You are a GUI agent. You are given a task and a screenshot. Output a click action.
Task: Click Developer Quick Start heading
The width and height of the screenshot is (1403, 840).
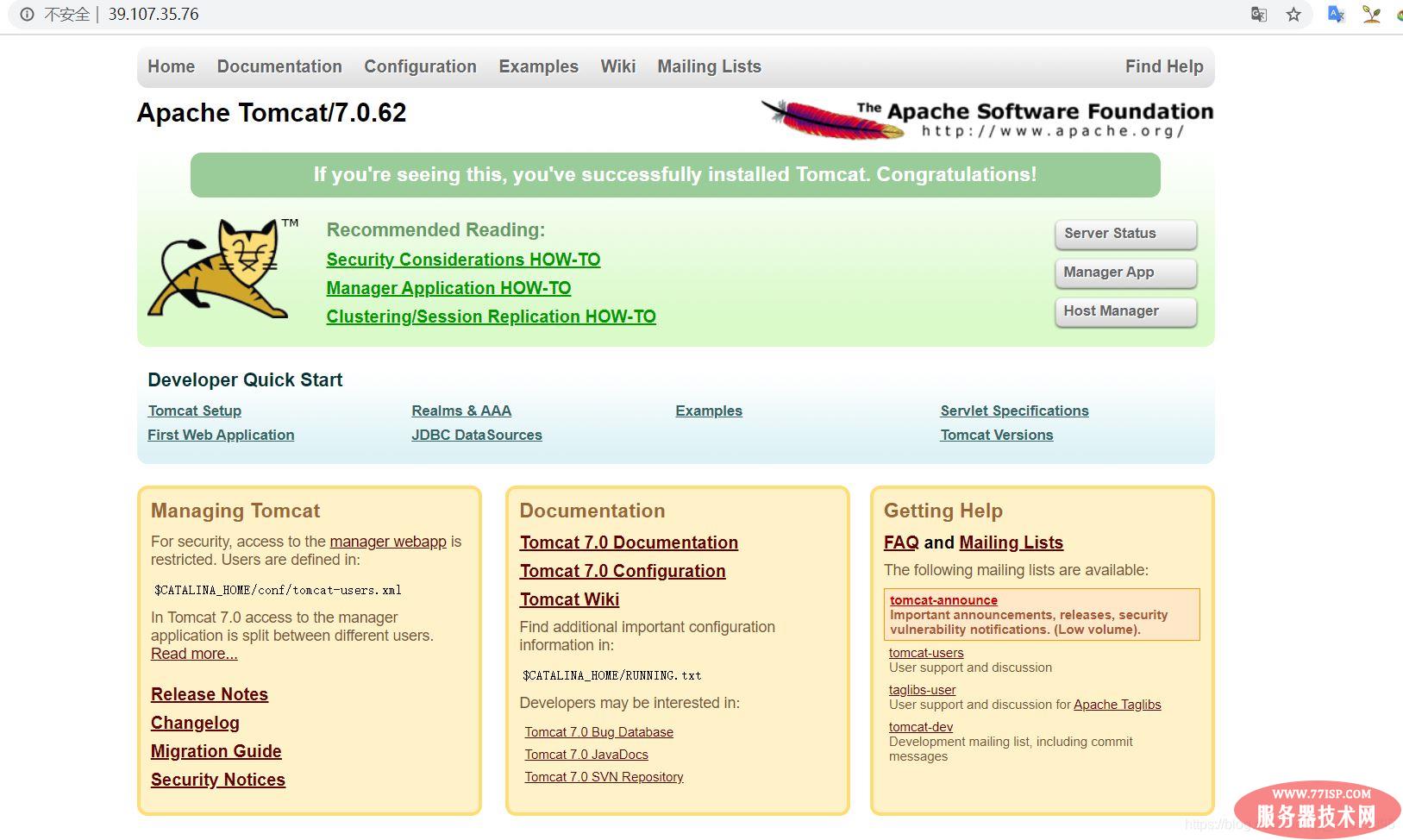pos(245,380)
